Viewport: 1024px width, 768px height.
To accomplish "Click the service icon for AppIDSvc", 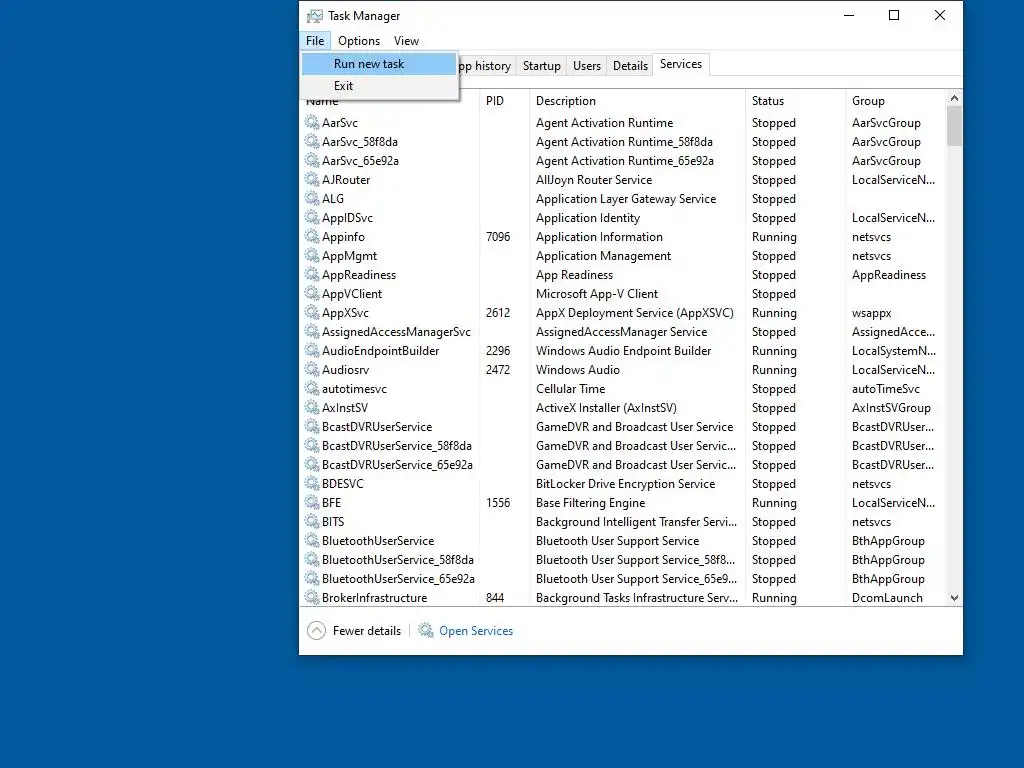I will click(x=312, y=217).
